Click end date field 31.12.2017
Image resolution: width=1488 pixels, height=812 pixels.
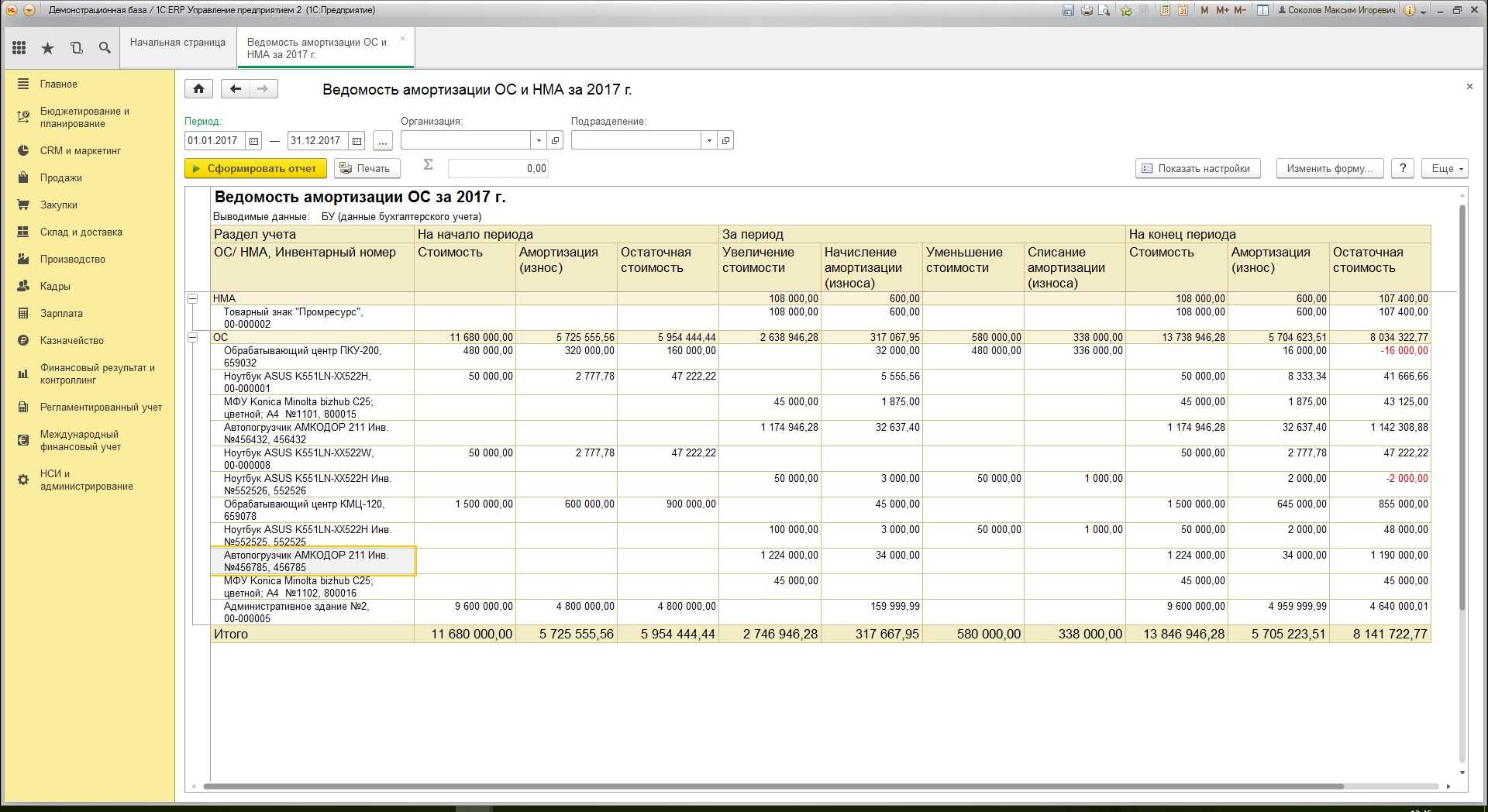coord(317,141)
